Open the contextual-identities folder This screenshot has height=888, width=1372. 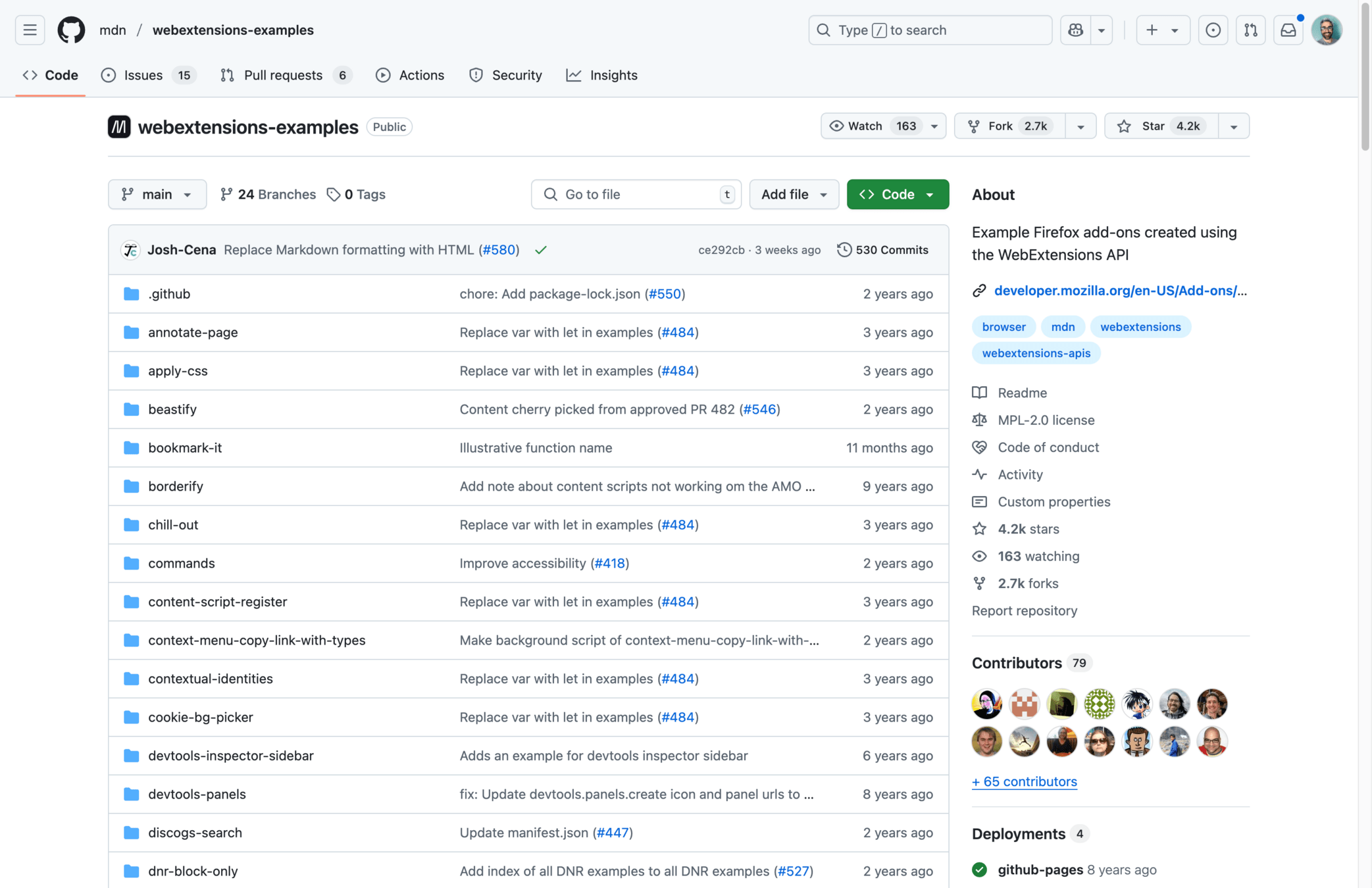(x=211, y=679)
